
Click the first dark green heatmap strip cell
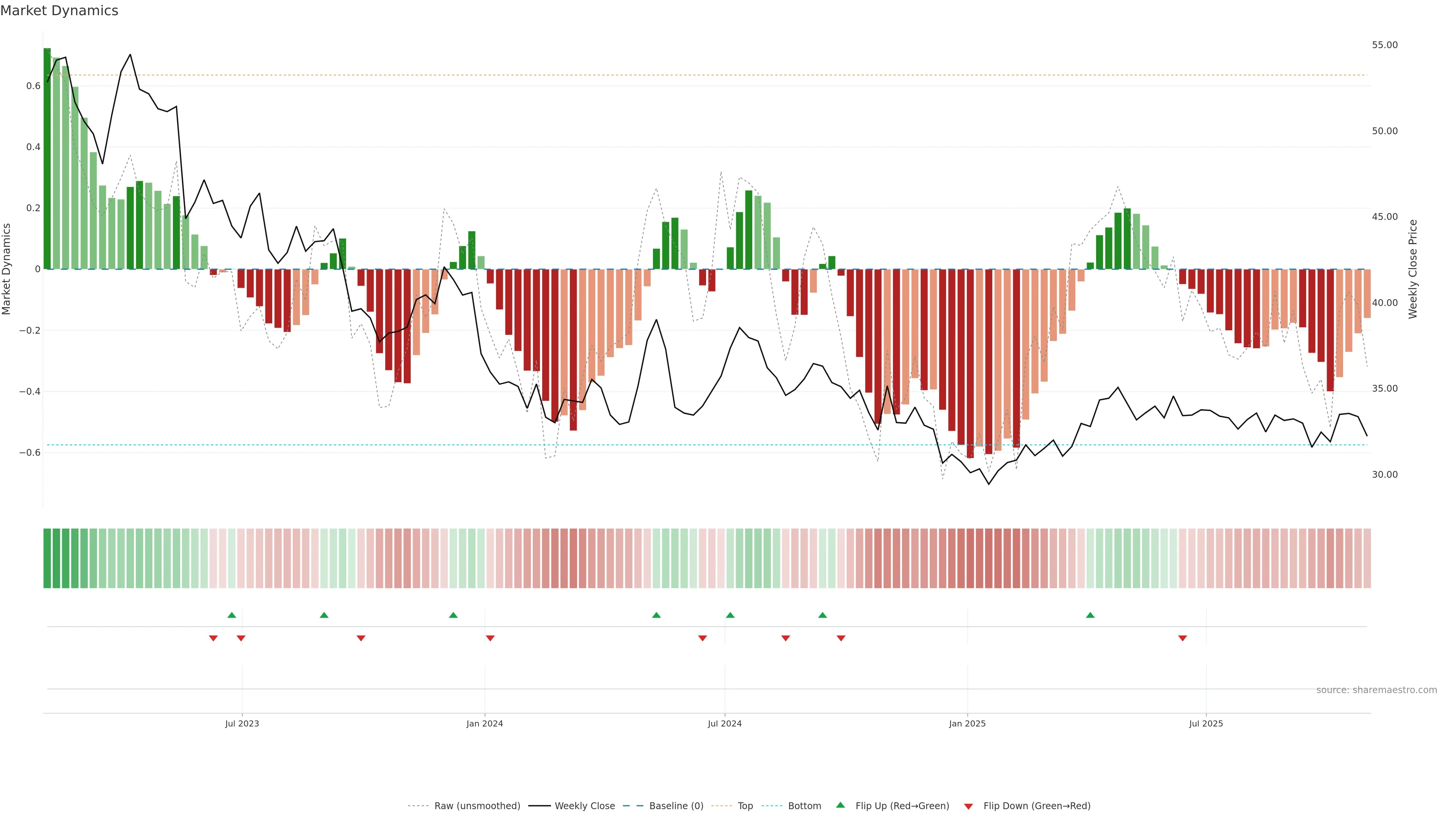point(47,559)
